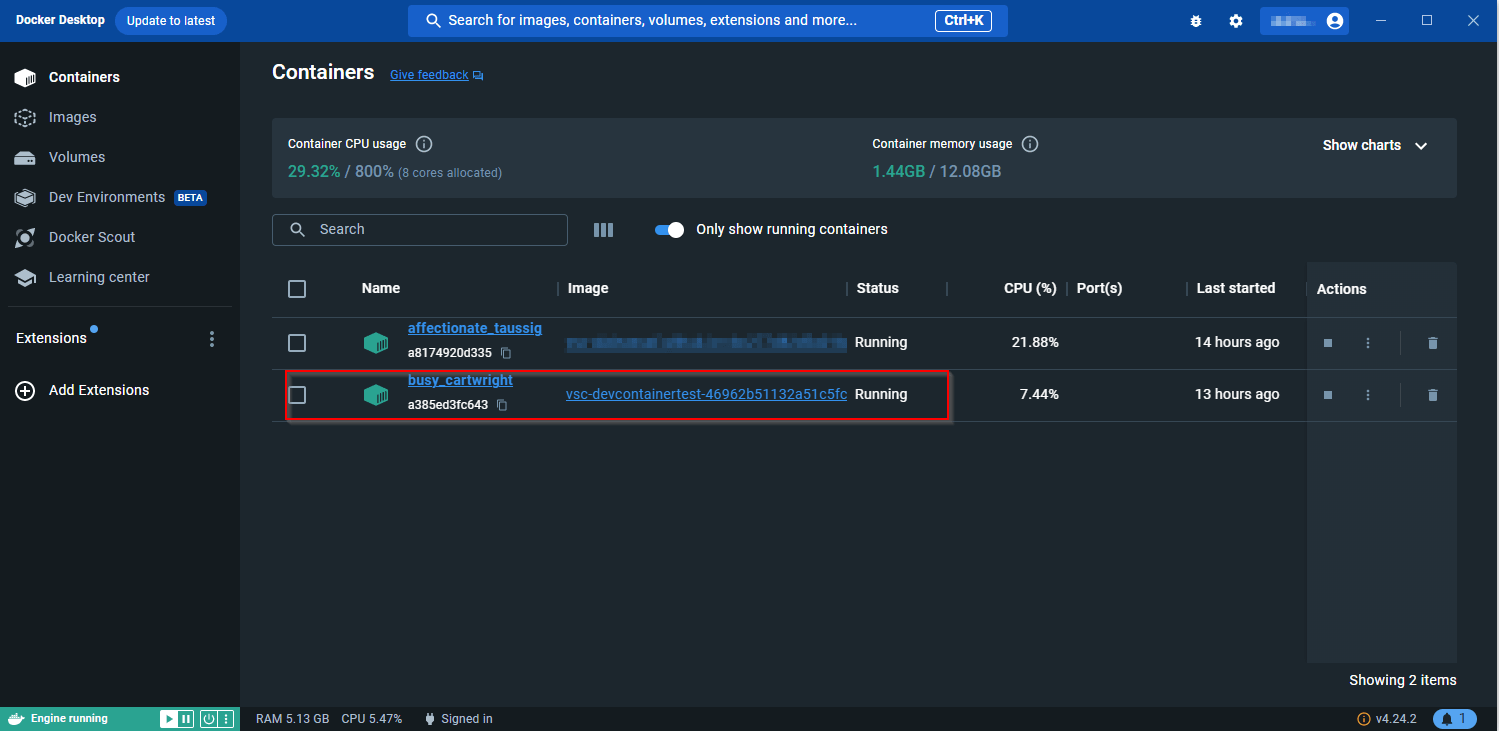Open the vsc-devcontainertest image link
1499x731 pixels.
706,394
